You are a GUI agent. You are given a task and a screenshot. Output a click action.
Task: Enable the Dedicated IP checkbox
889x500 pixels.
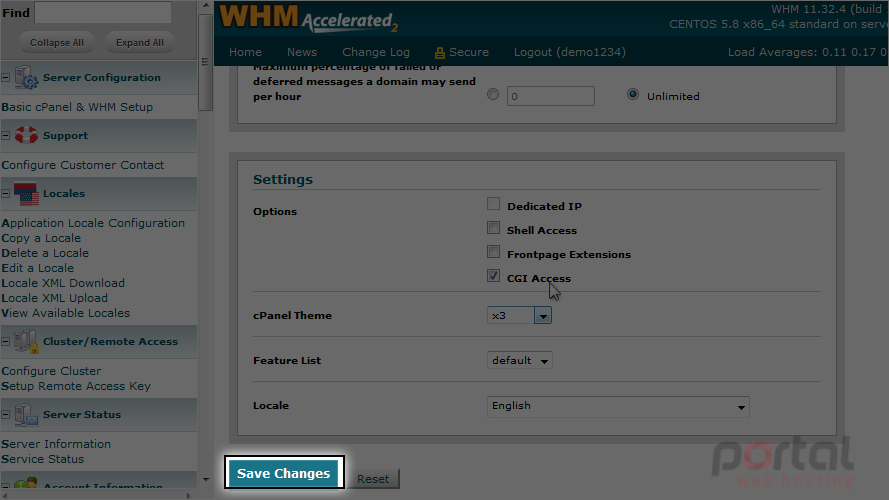493,204
